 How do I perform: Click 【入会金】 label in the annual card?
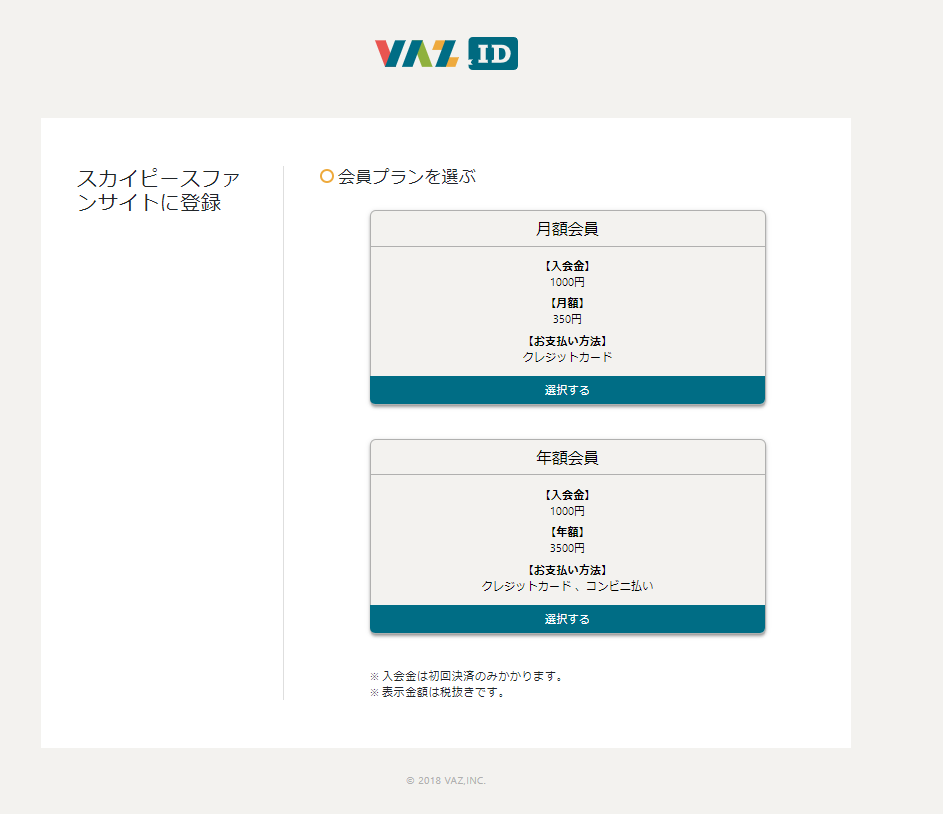567,495
